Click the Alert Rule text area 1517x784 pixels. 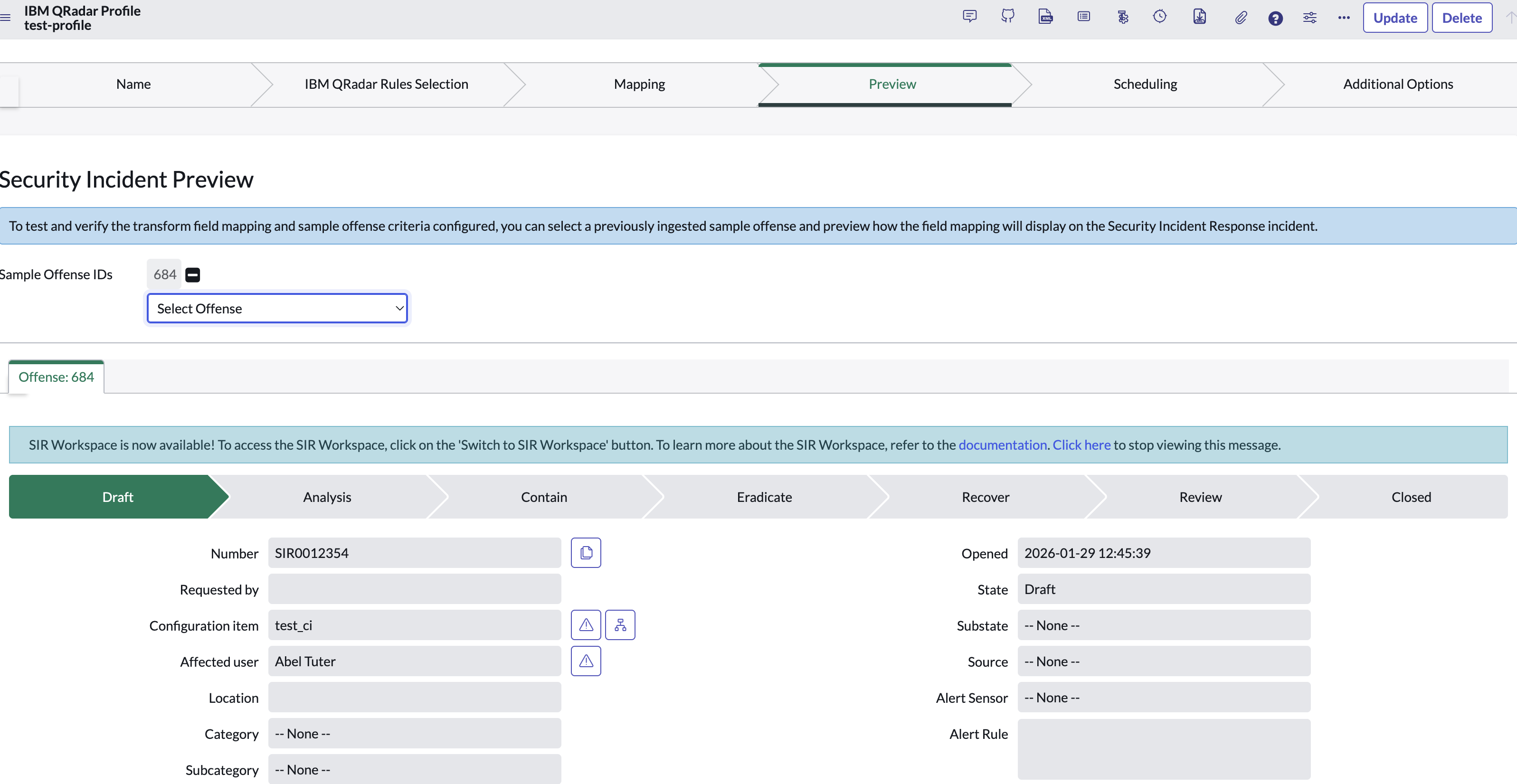(1164, 749)
